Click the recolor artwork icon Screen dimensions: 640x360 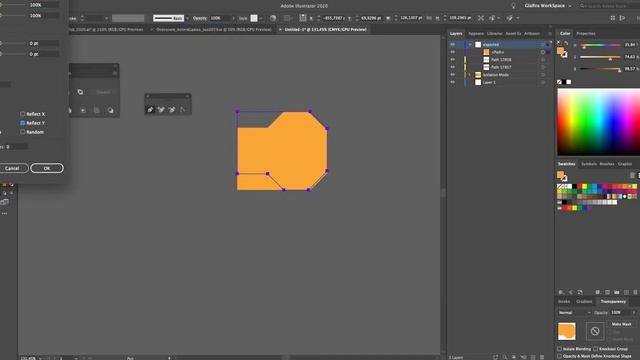coord(273,18)
